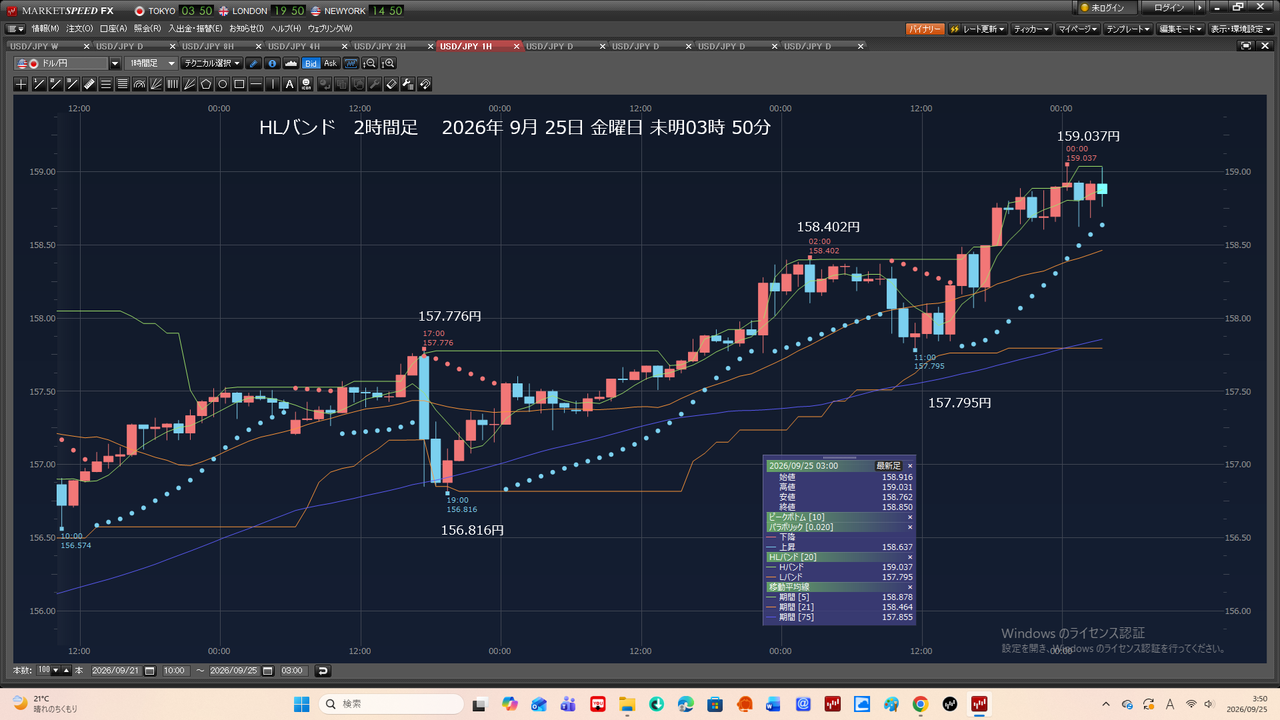1280x720 pixels.
Task: Select the fan lines drawing tool
Action: 156,84
